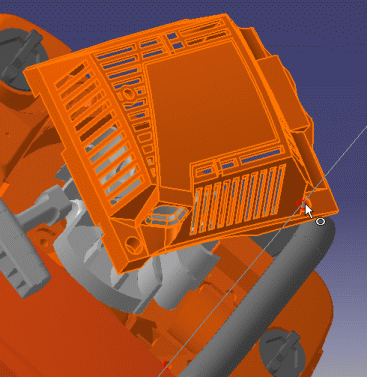Viewport: 367px width, 377px height.
Task: Click the hexagonal recess on the cover
Action: click(166, 214)
